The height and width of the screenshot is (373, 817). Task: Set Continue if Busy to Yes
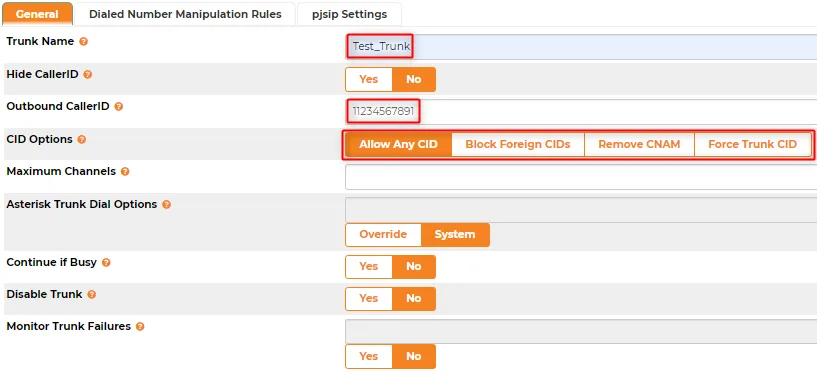point(368,267)
